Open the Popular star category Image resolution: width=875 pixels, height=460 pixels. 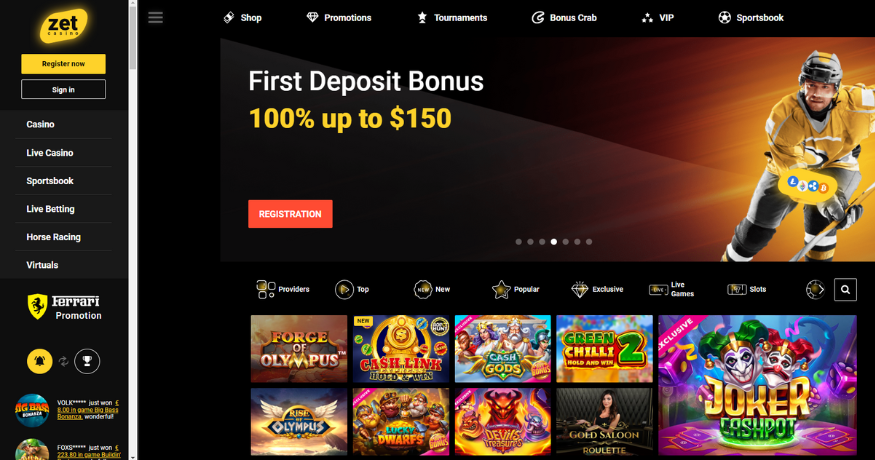[x=516, y=289]
